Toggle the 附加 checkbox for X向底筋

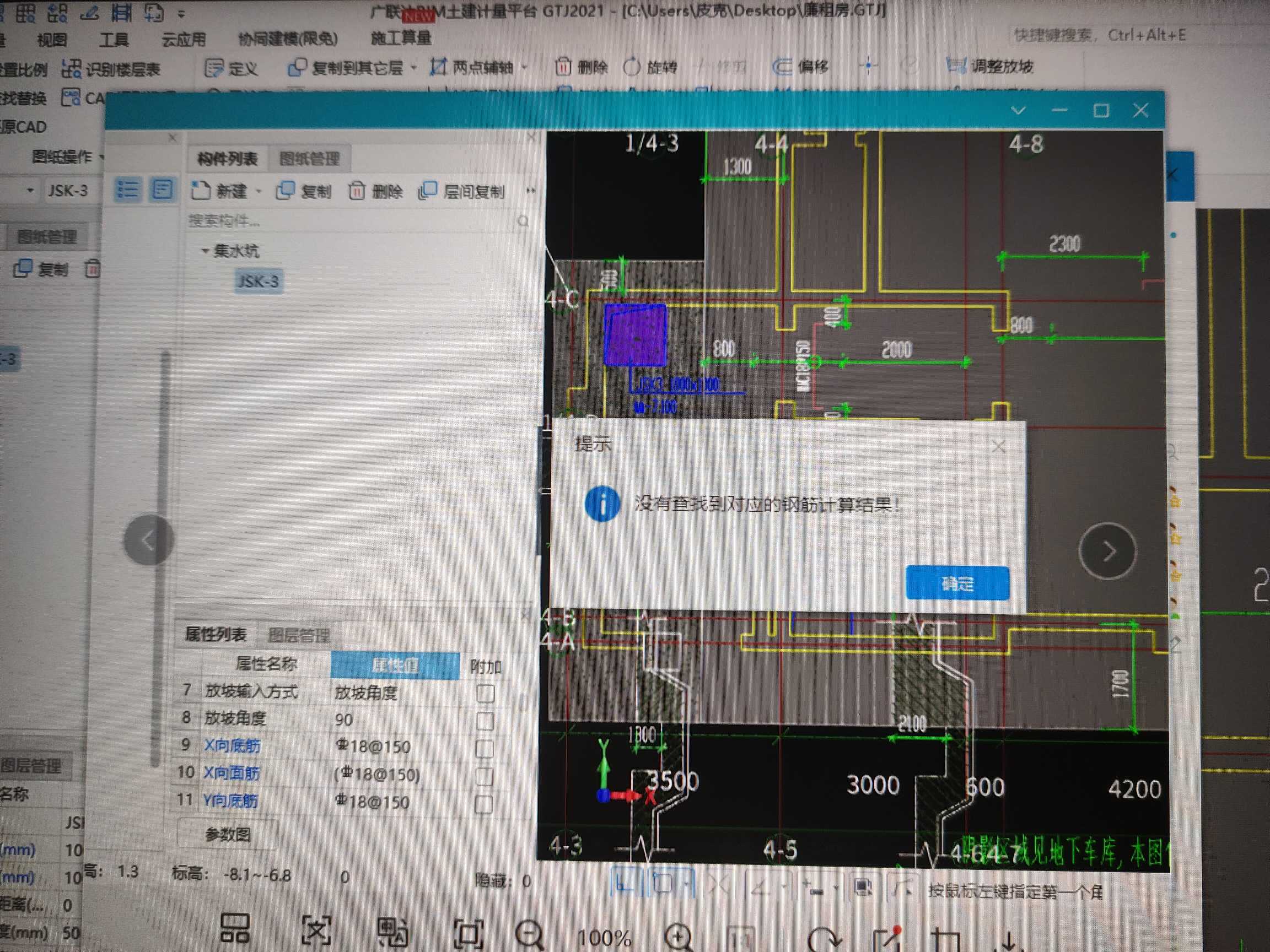(484, 748)
